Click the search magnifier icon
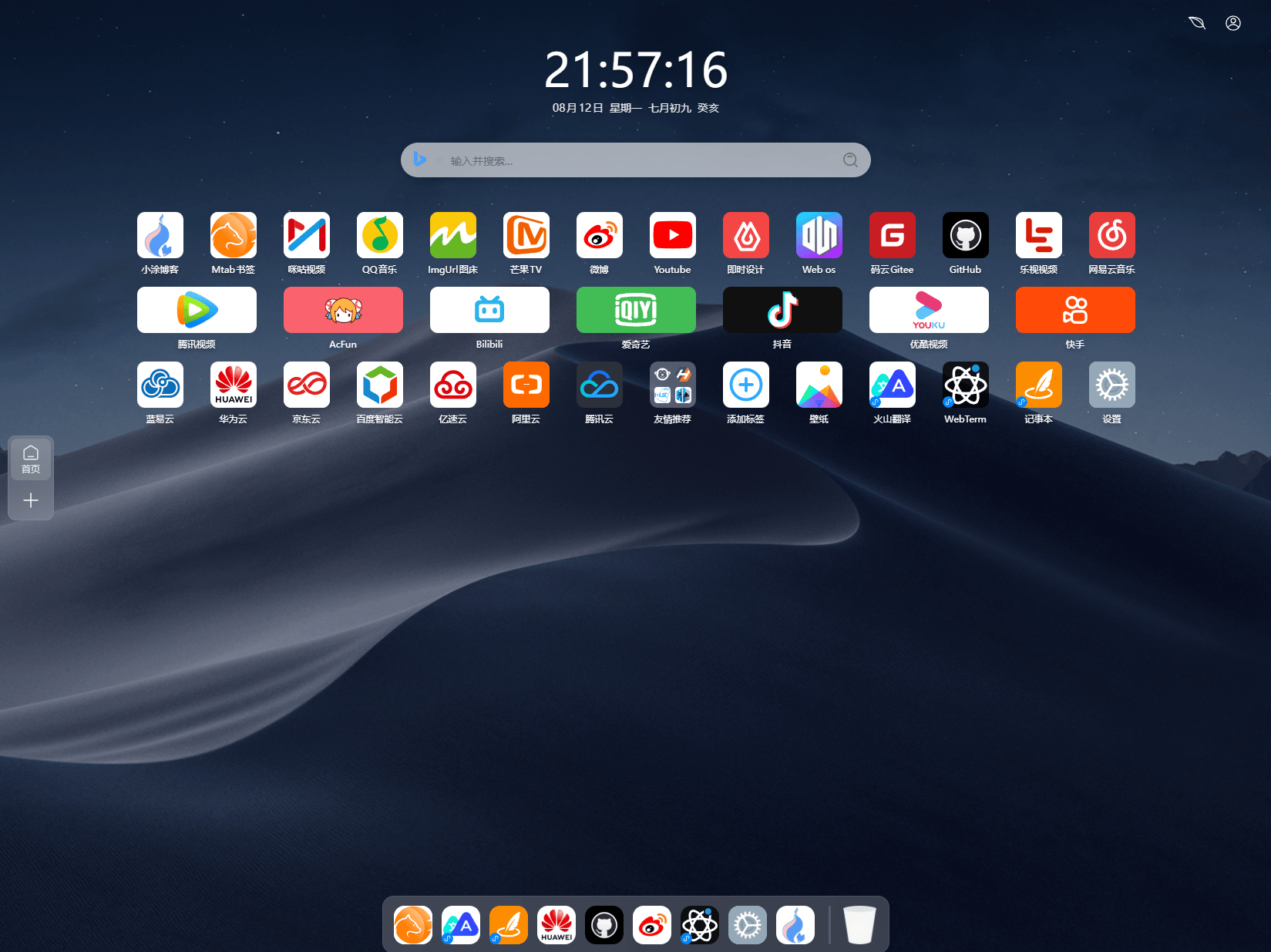 click(850, 160)
